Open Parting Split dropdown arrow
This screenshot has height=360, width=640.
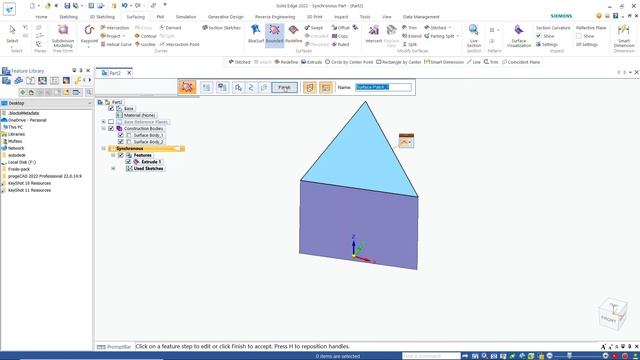[458, 36]
